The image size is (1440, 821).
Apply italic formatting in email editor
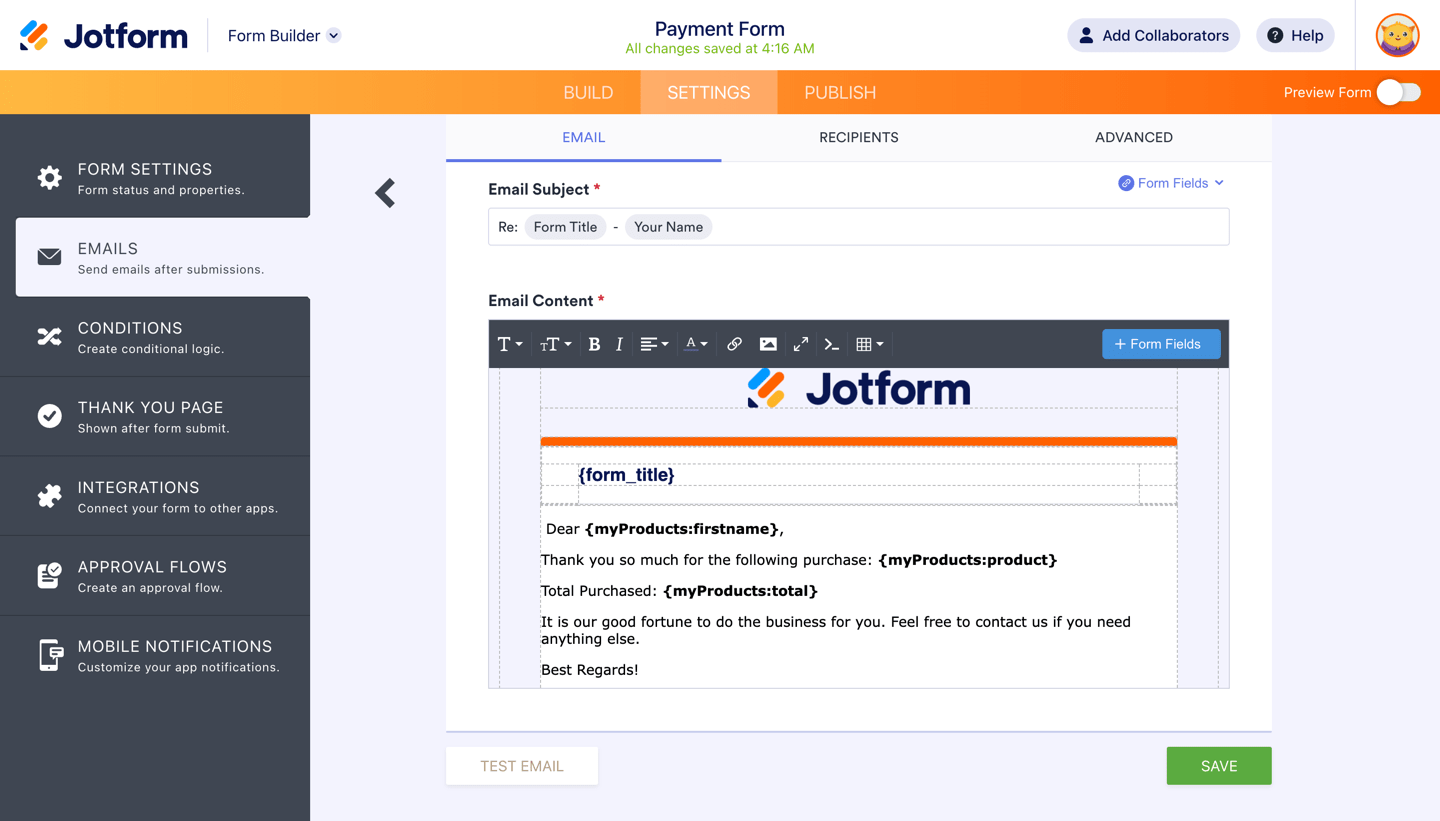tap(619, 344)
